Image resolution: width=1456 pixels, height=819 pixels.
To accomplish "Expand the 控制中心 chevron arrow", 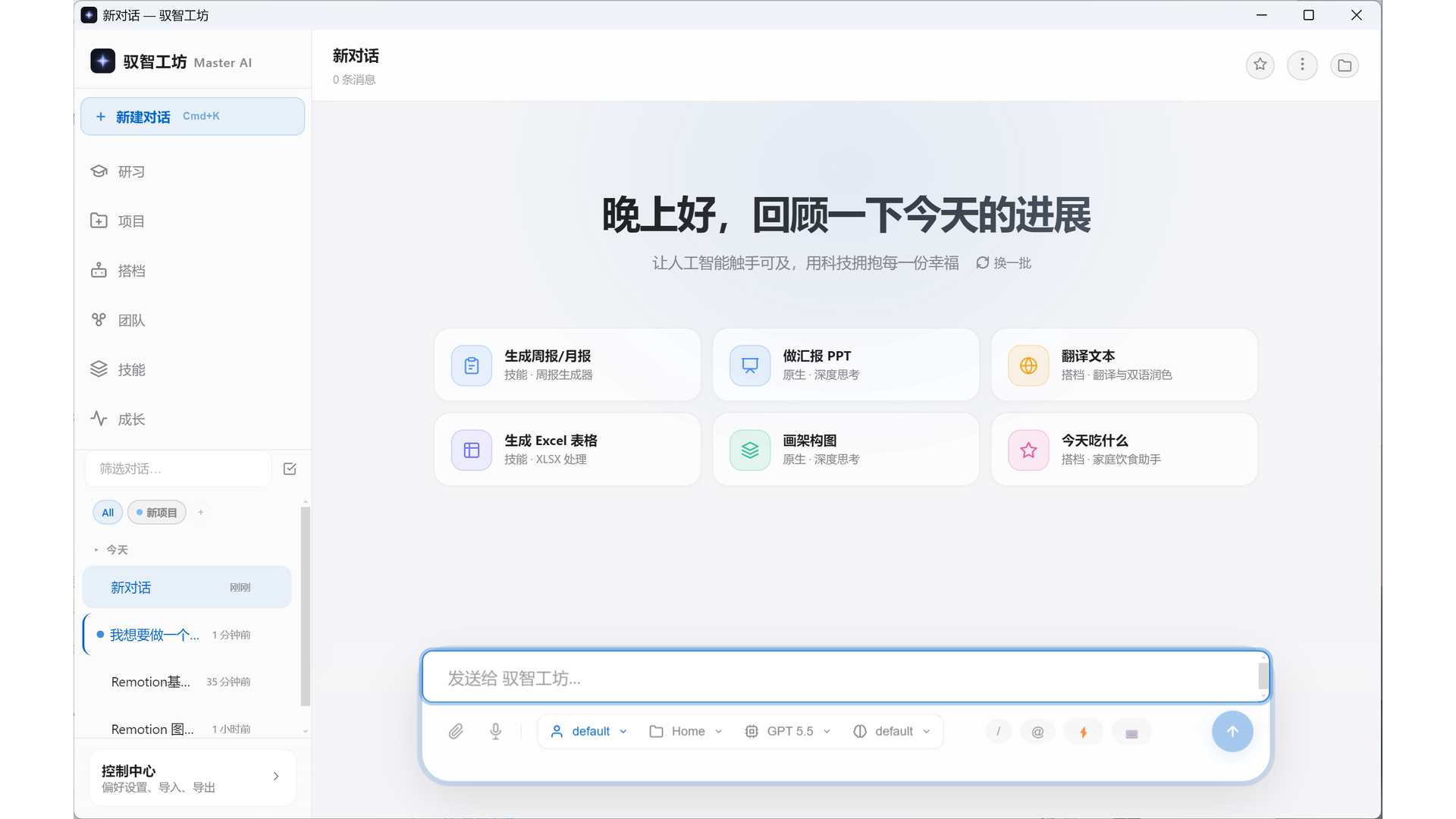I will click(x=276, y=777).
